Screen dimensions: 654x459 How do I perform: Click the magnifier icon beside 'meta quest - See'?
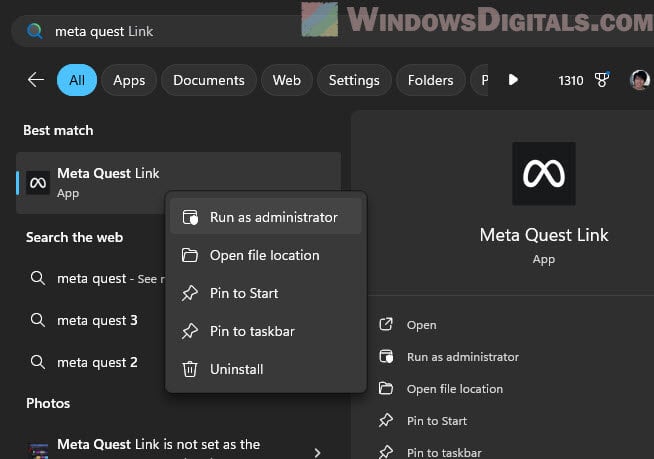click(x=38, y=278)
